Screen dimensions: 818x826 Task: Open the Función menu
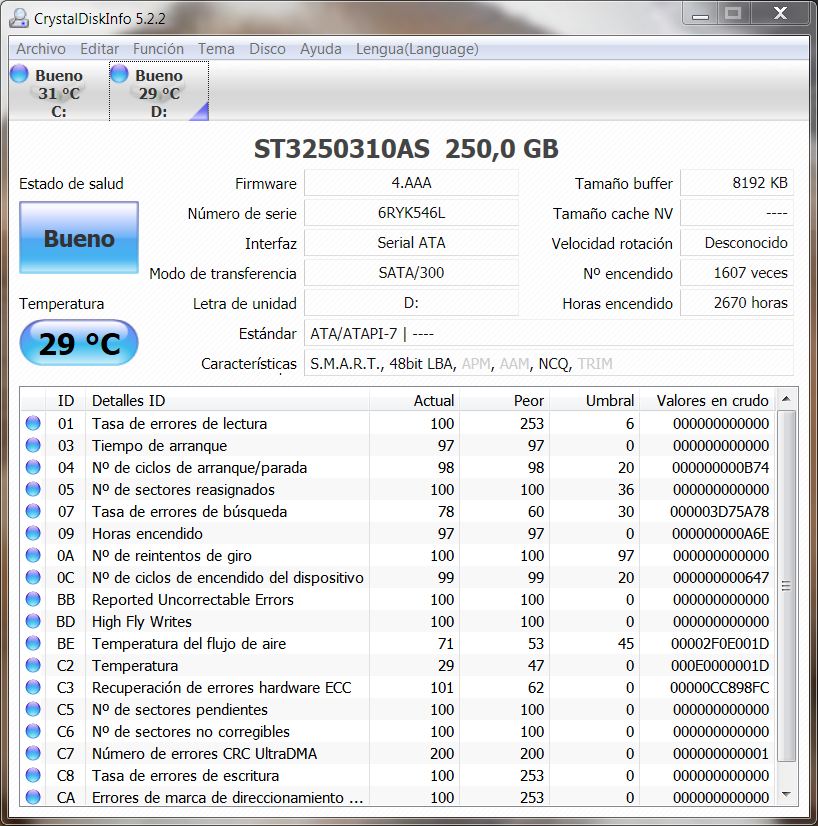click(x=158, y=49)
